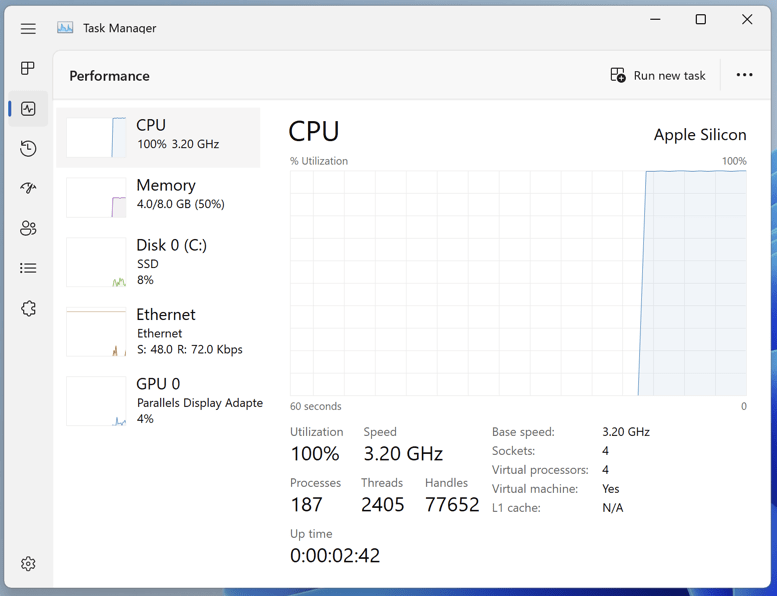777x596 pixels.
Task: Select Disk 0 (C:) resource
Action: point(158,262)
